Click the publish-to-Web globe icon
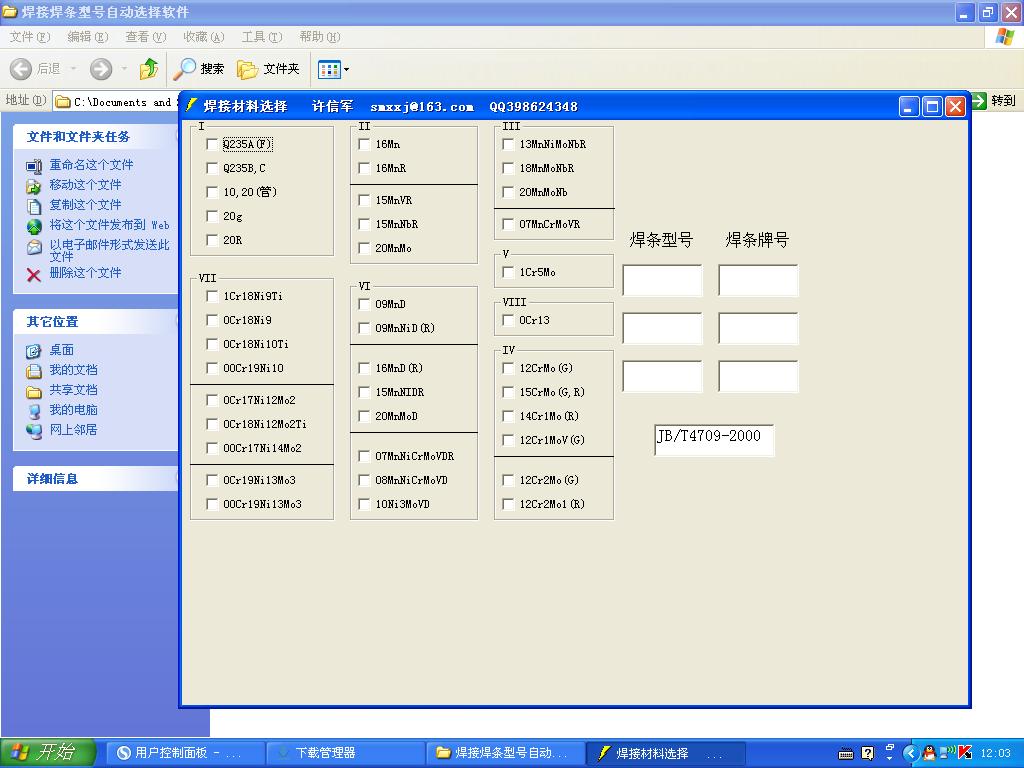Image resolution: width=1024 pixels, height=768 pixels. [34, 227]
